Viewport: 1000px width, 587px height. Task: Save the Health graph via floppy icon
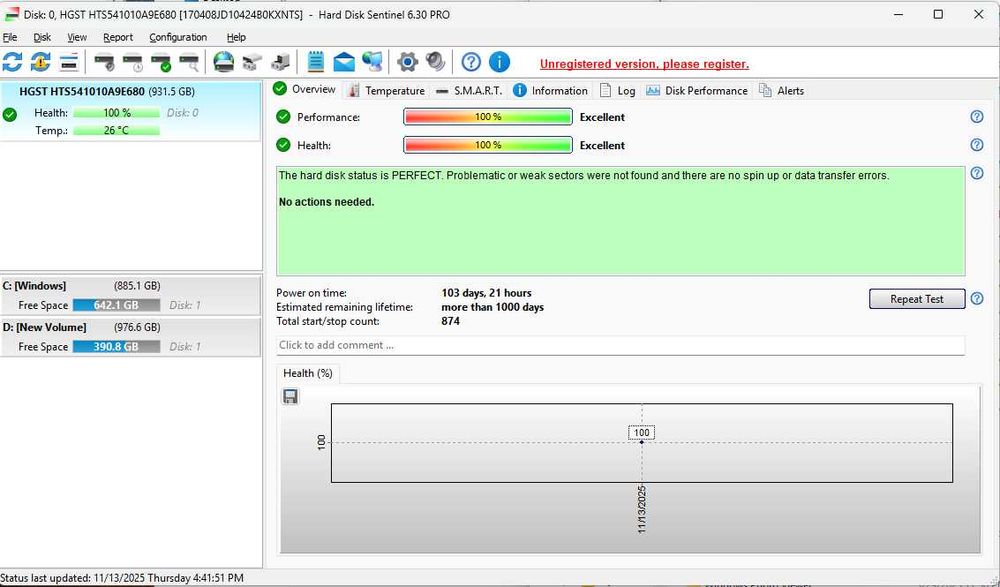(x=290, y=397)
